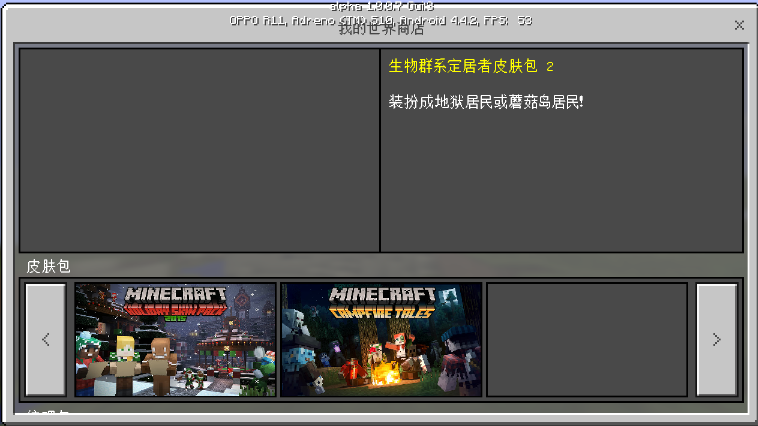Viewport: 758px width, 426px height.
Task: Click the 皮肤包 section heading
Action: click(x=49, y=266)
